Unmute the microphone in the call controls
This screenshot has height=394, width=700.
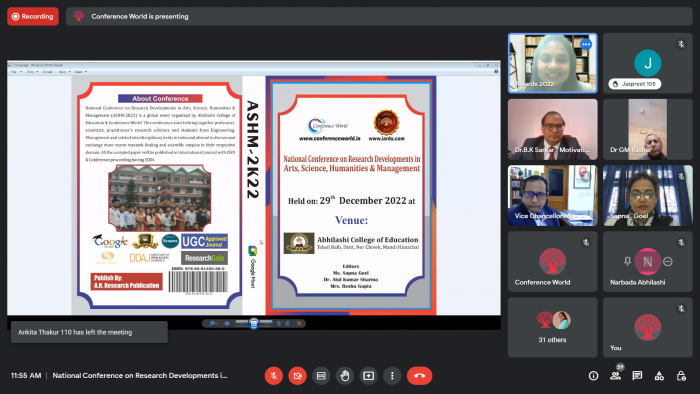(x=274, y=376)
